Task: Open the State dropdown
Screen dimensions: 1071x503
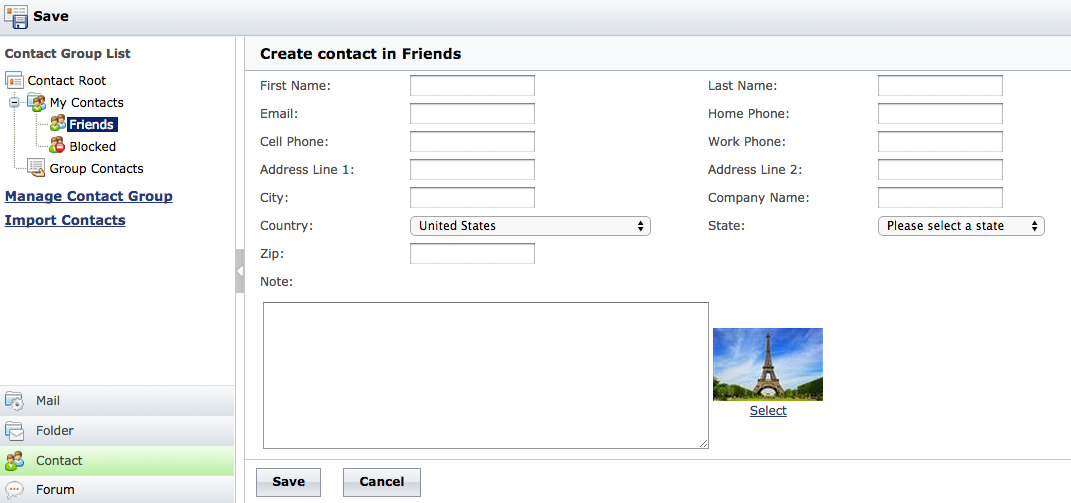Action: click(960, 226)
